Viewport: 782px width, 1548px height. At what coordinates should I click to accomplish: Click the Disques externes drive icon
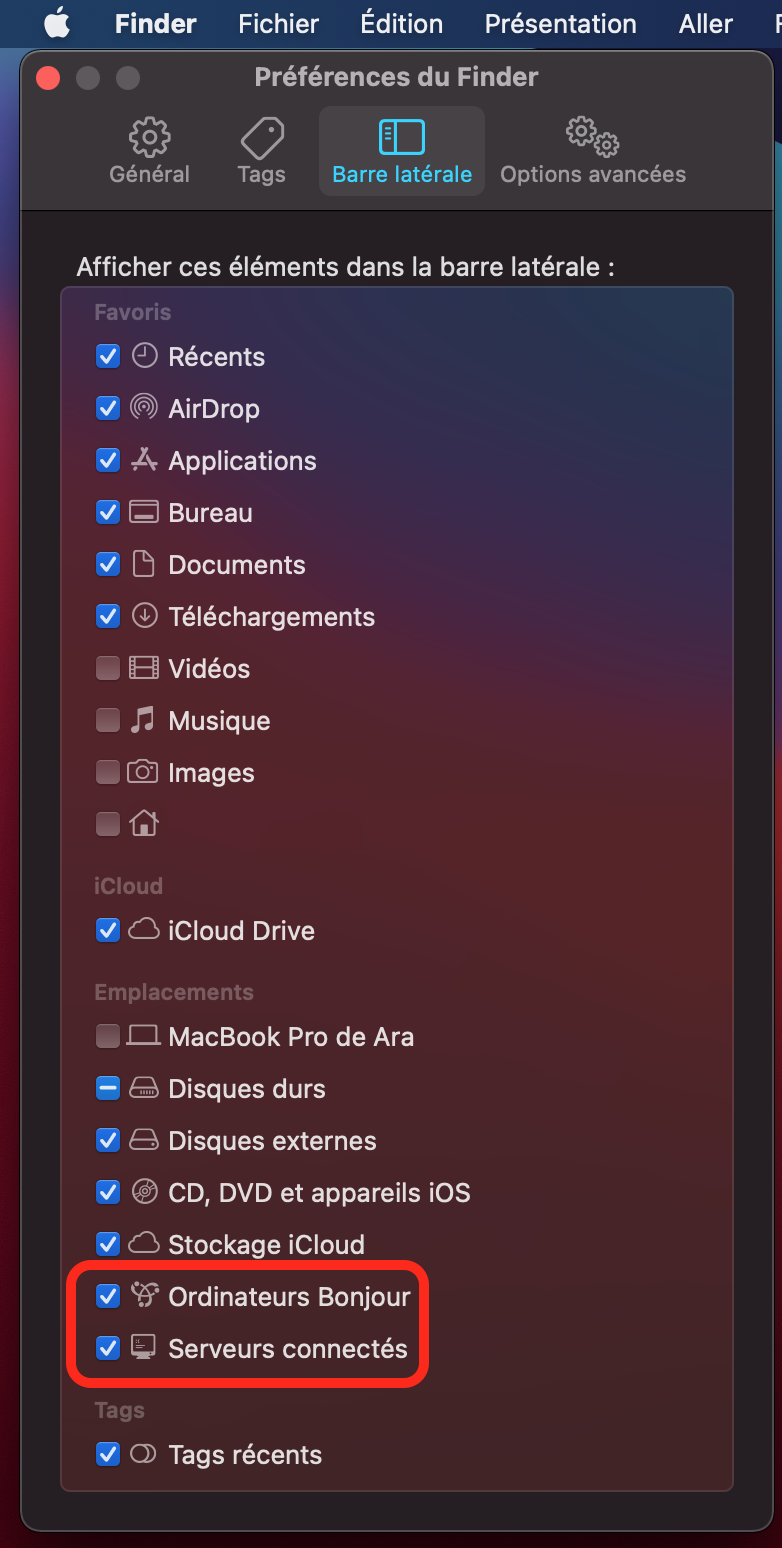144,1140
